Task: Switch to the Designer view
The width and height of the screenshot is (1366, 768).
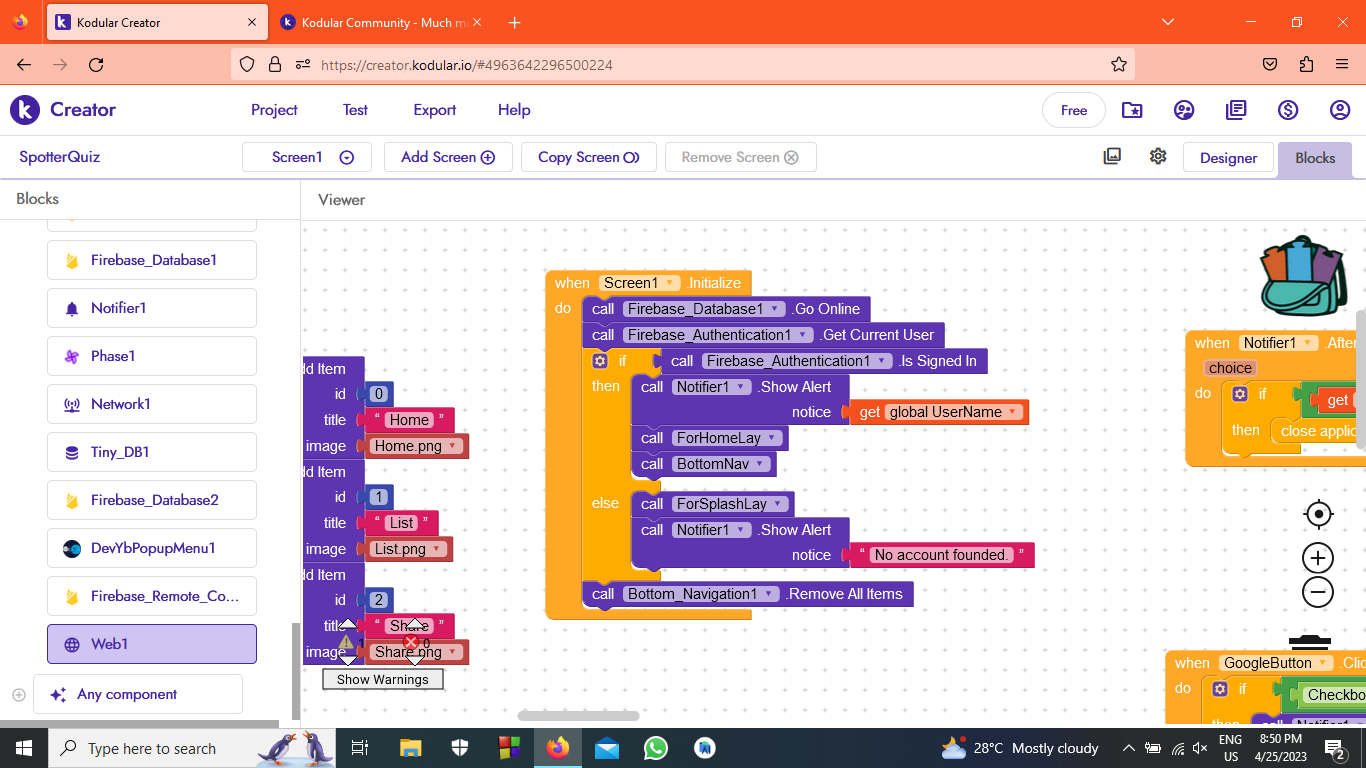Action: [1228, 158]
